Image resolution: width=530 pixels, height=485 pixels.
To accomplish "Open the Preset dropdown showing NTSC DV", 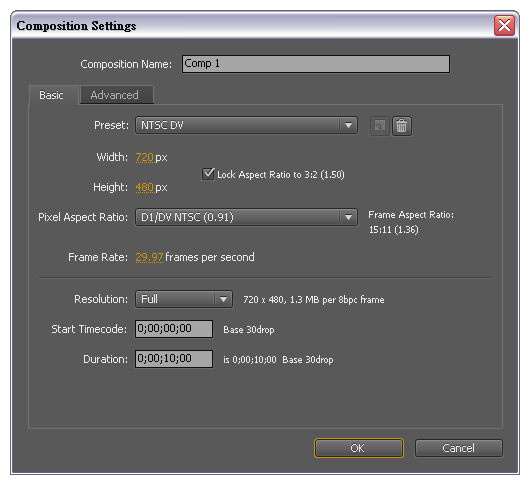I will coord(246,125).
